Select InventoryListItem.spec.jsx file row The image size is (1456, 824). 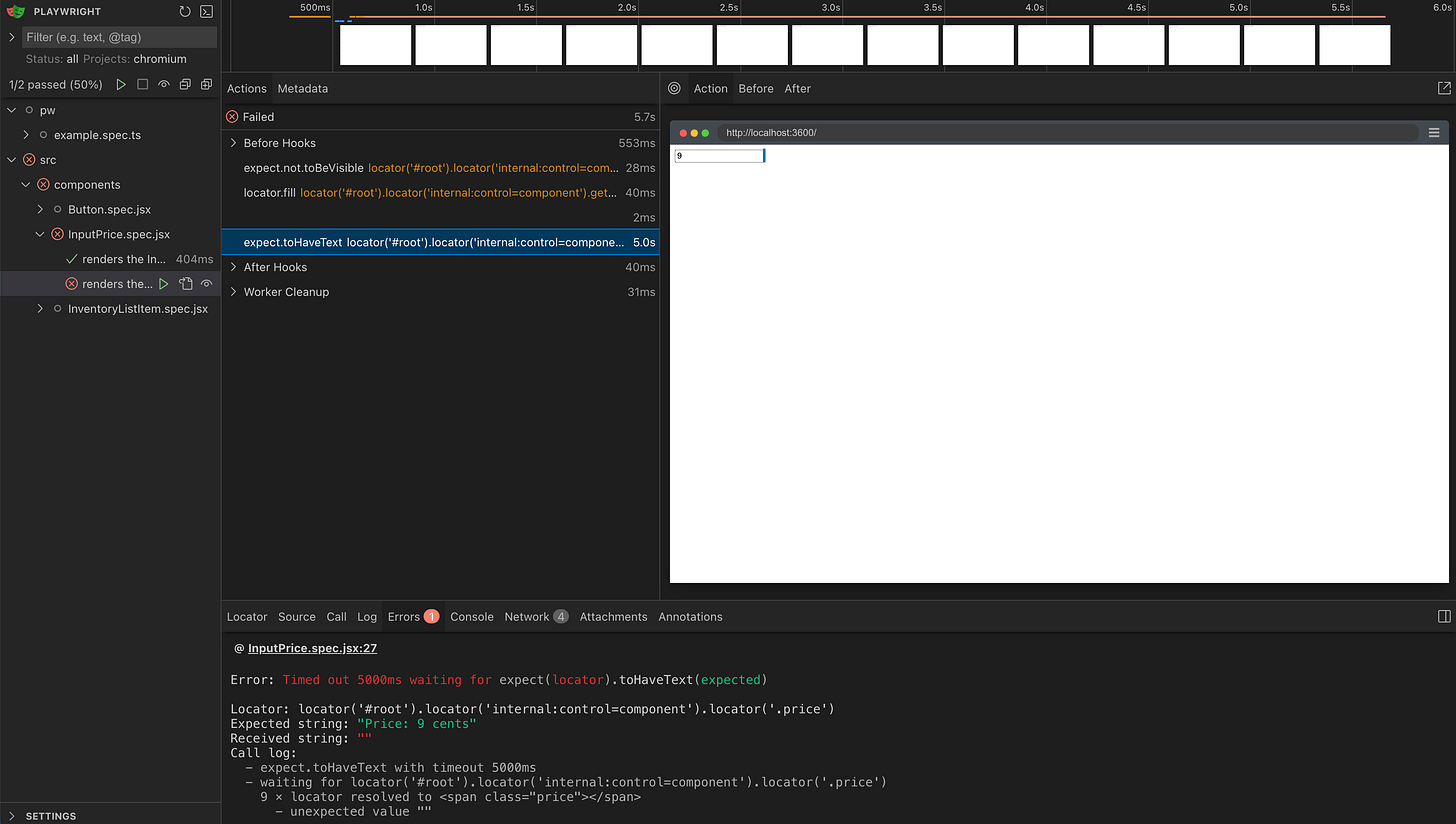[110, 309]
